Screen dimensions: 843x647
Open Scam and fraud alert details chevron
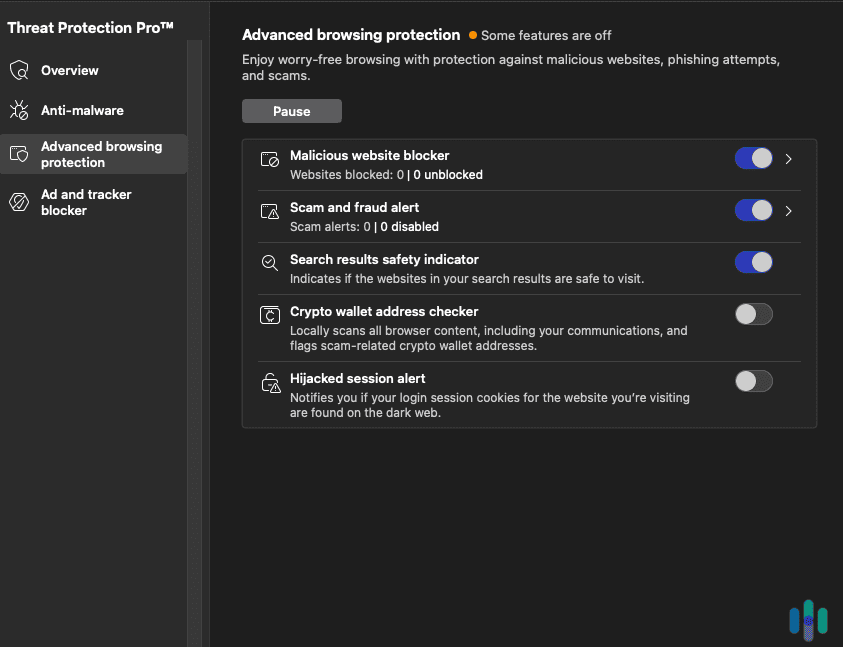pos(788,210)
